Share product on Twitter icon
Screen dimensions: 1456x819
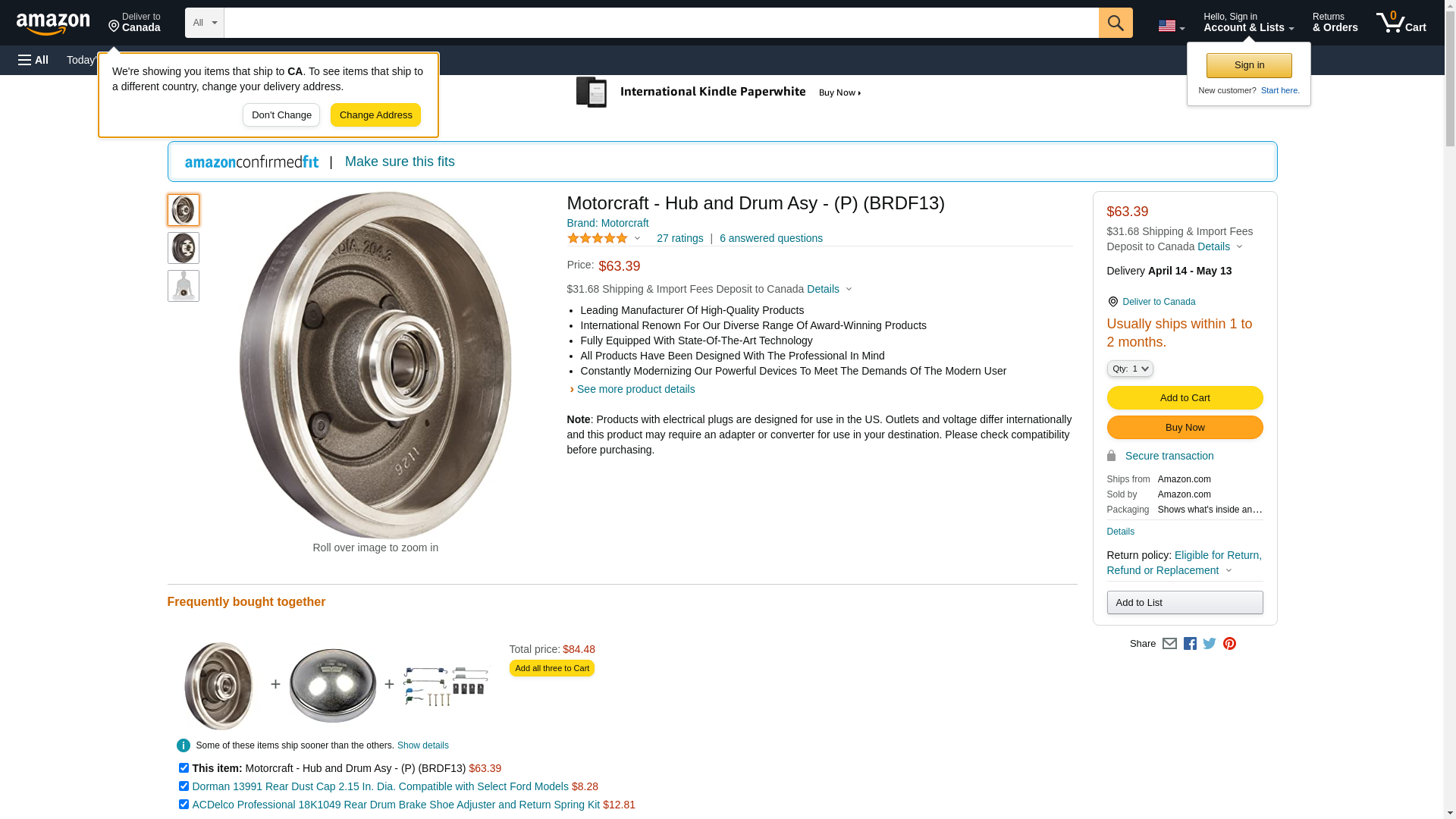coord(1210,644)
